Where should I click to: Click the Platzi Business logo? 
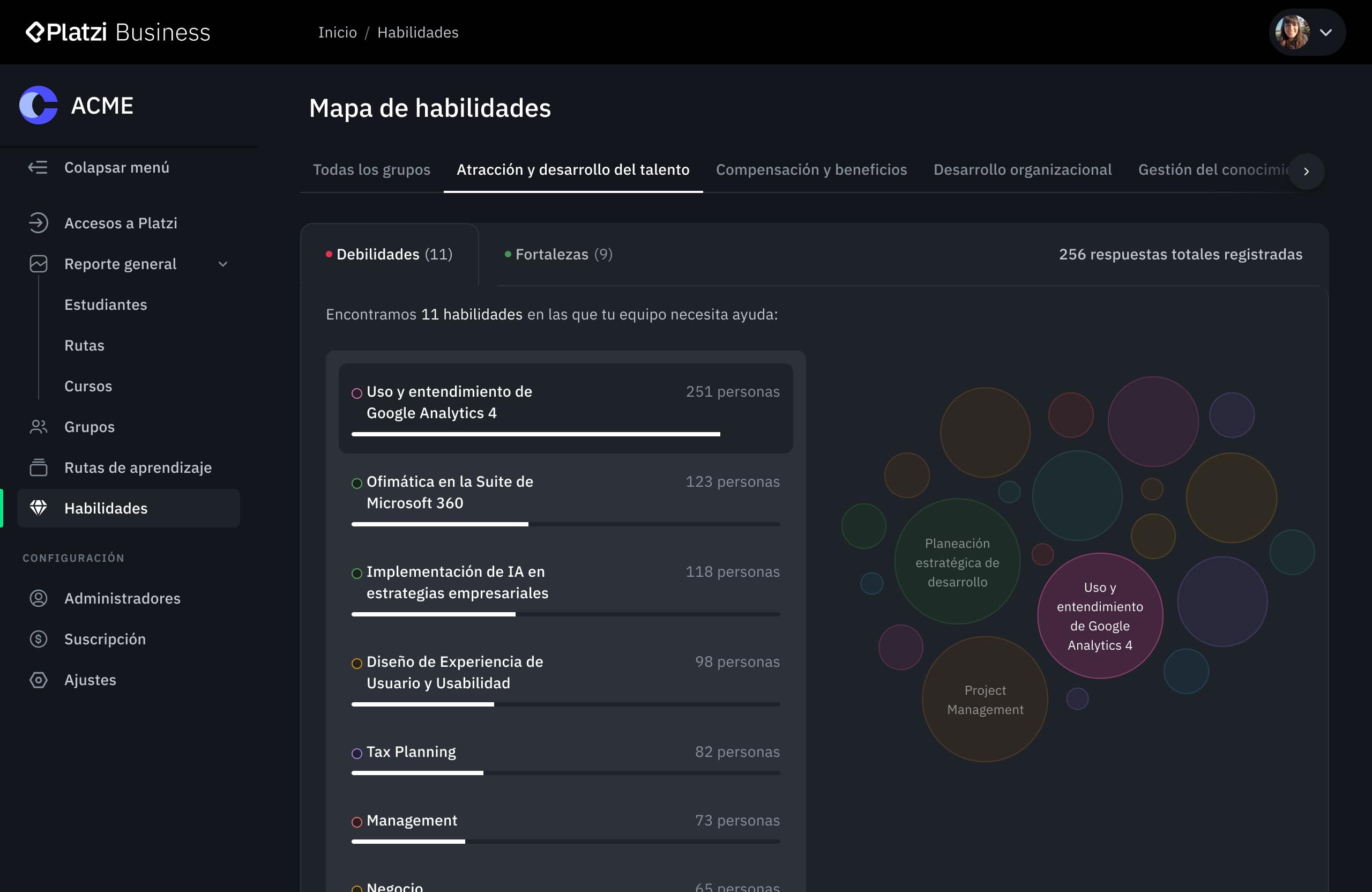(118, 32)
